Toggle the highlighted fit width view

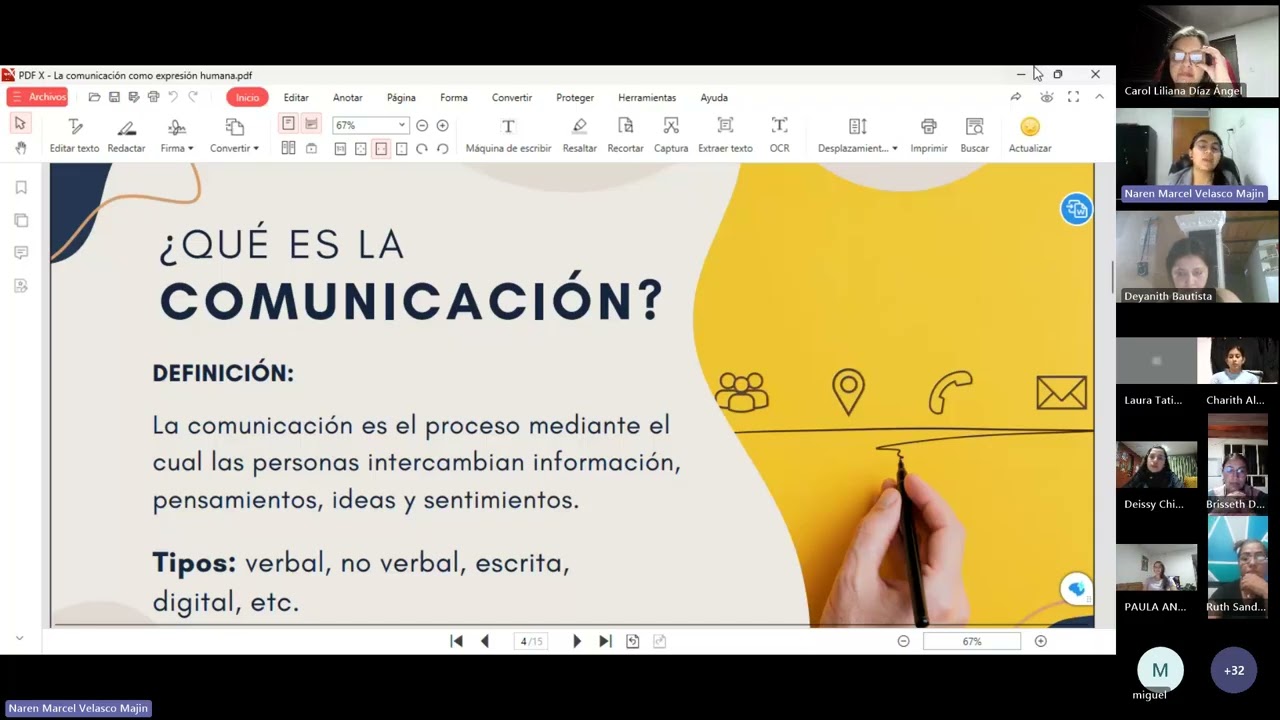click(x=381, y=148)
